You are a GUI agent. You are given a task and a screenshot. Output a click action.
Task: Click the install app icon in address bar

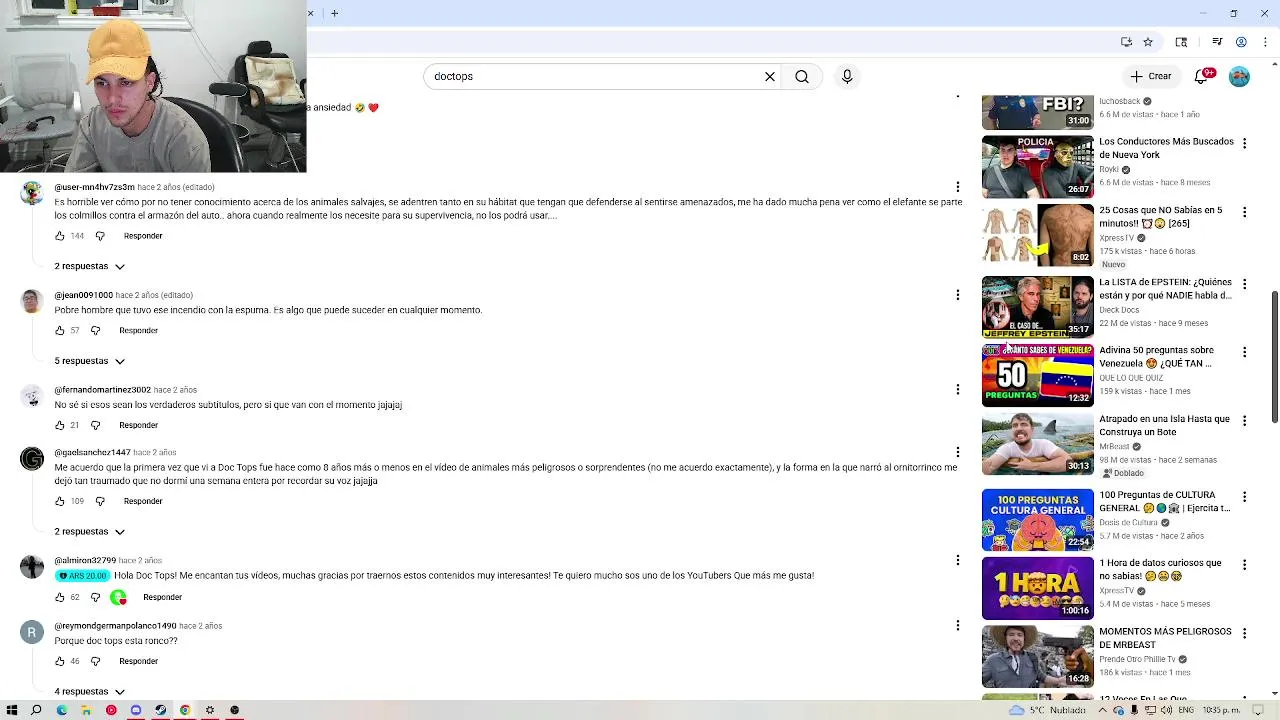1126,42
